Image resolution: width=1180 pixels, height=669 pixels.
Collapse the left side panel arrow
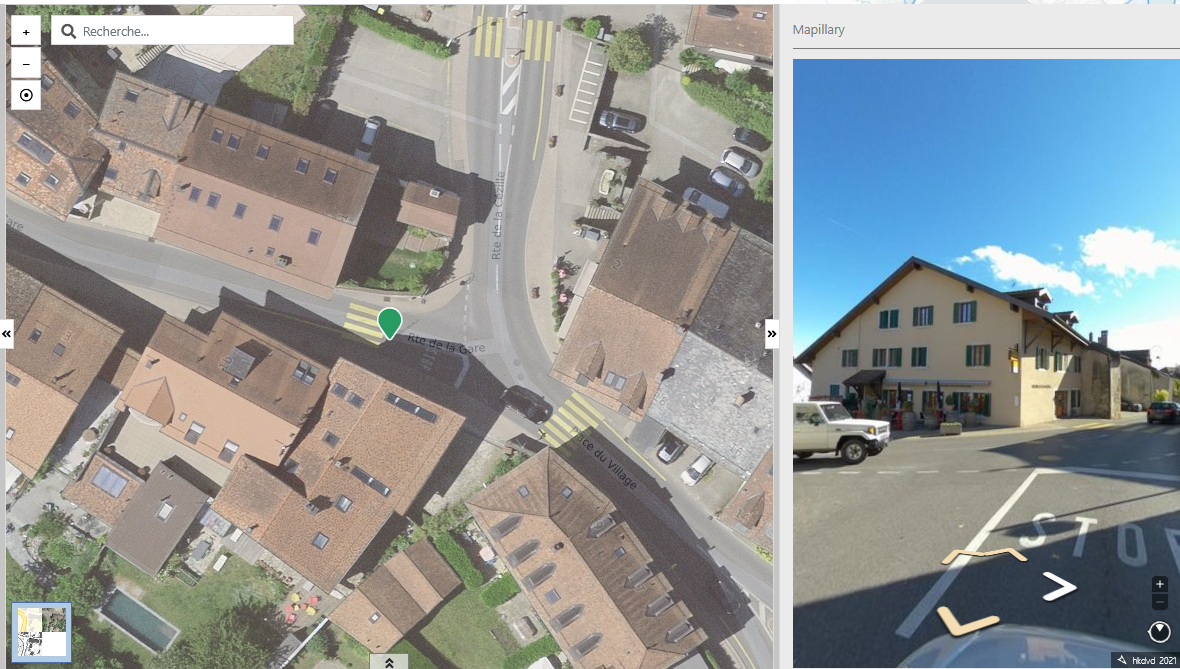[x=7, y=333]
